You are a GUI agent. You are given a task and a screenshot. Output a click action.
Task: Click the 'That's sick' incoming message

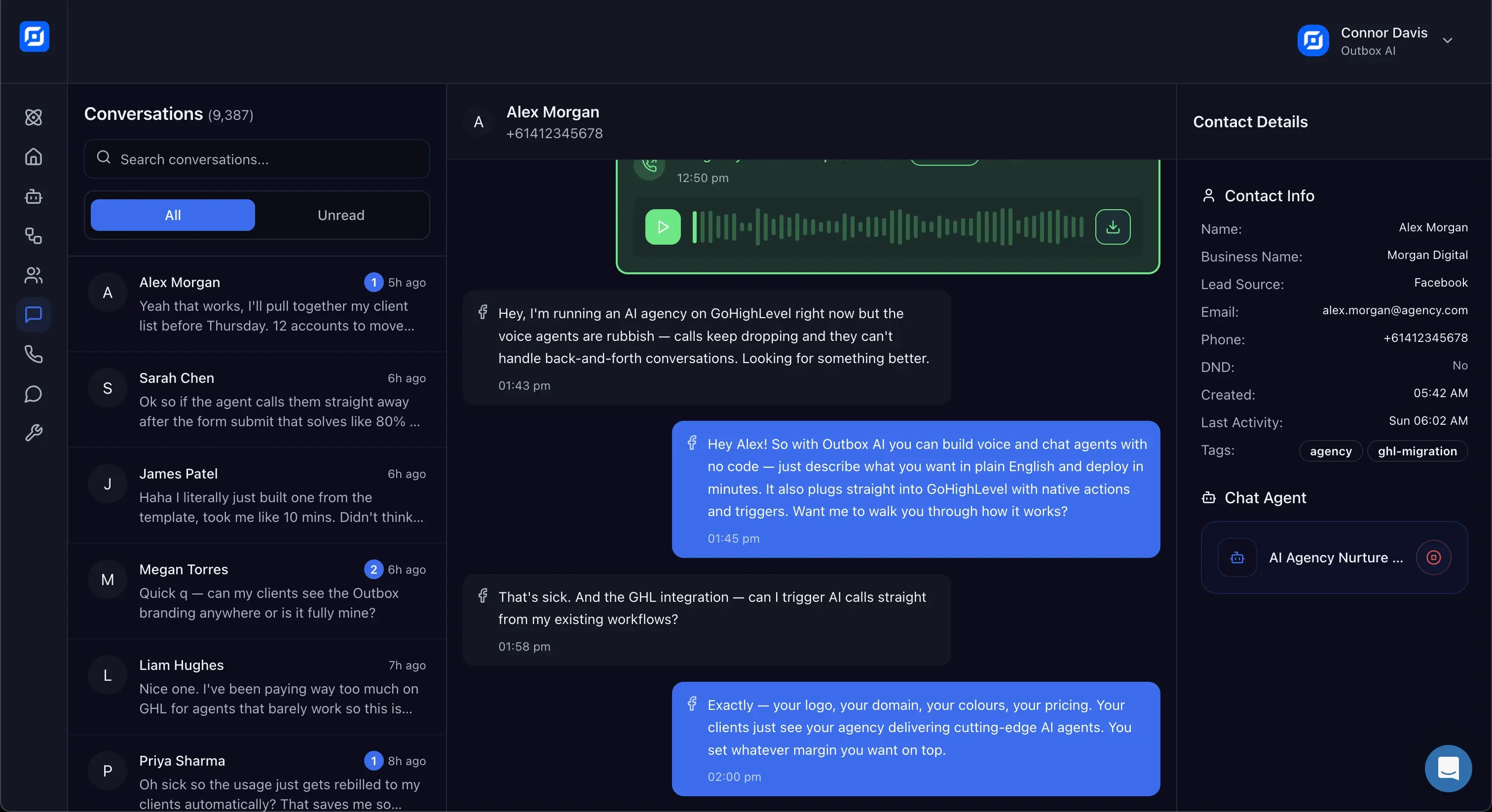pos(707,620)
